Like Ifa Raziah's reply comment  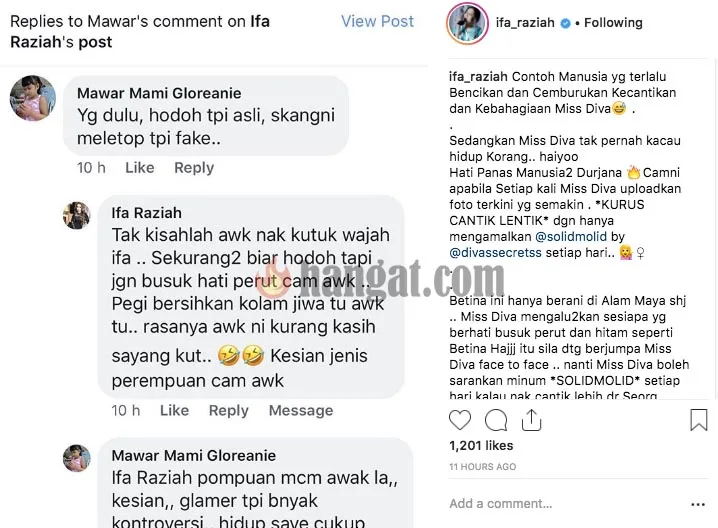(174, 410)
